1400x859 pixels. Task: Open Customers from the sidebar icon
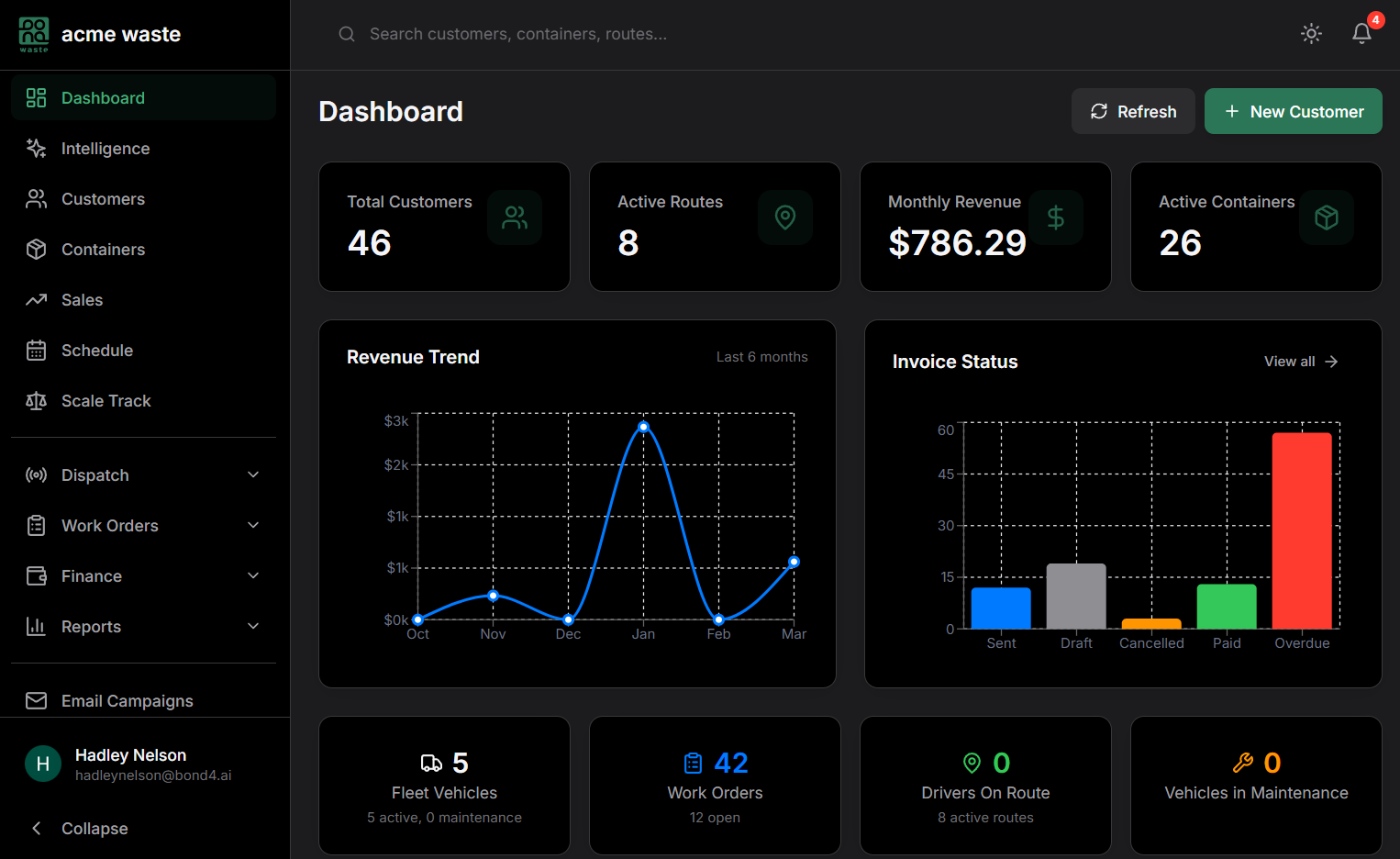click(x=36, y=198)
